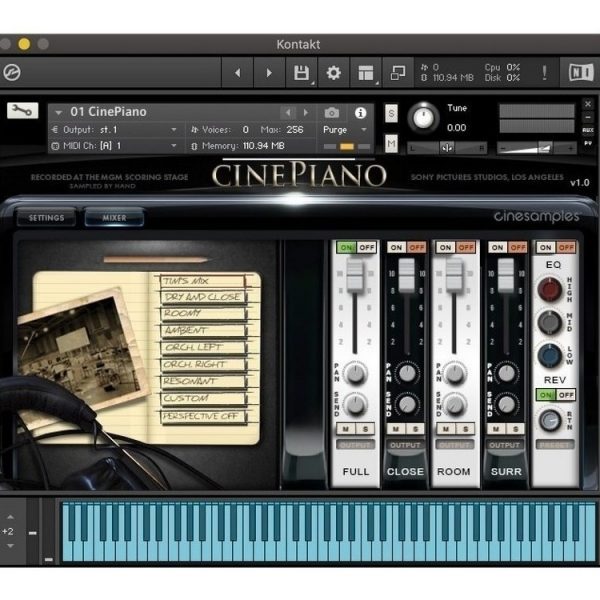The height and width of the screenshot is (600, 600).
Task: Turn ON the FULL channel
Action: pyautogui.click(x=346, y=248)
